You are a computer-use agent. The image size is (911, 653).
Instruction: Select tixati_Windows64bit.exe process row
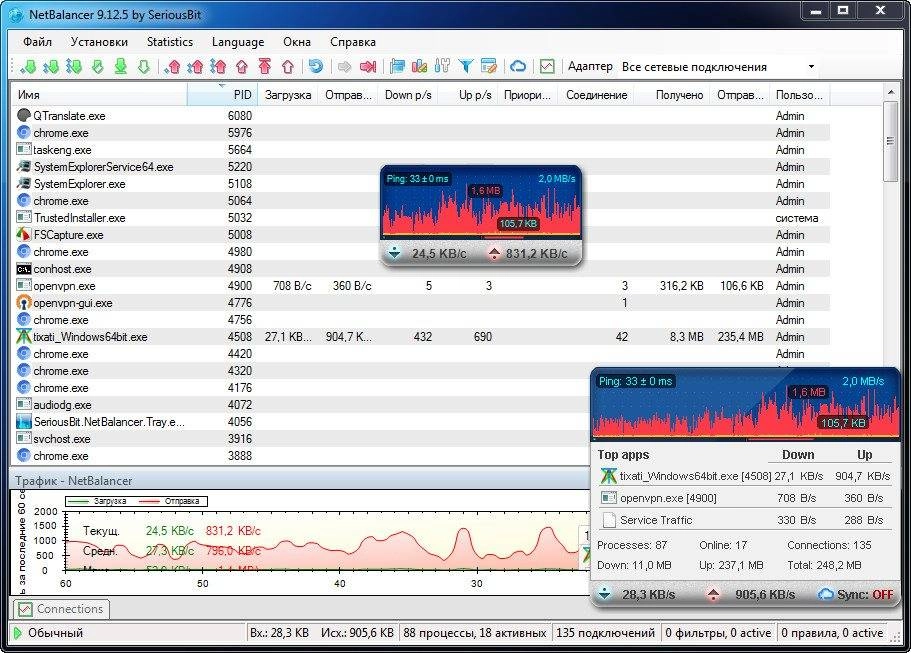pos(421,336)
